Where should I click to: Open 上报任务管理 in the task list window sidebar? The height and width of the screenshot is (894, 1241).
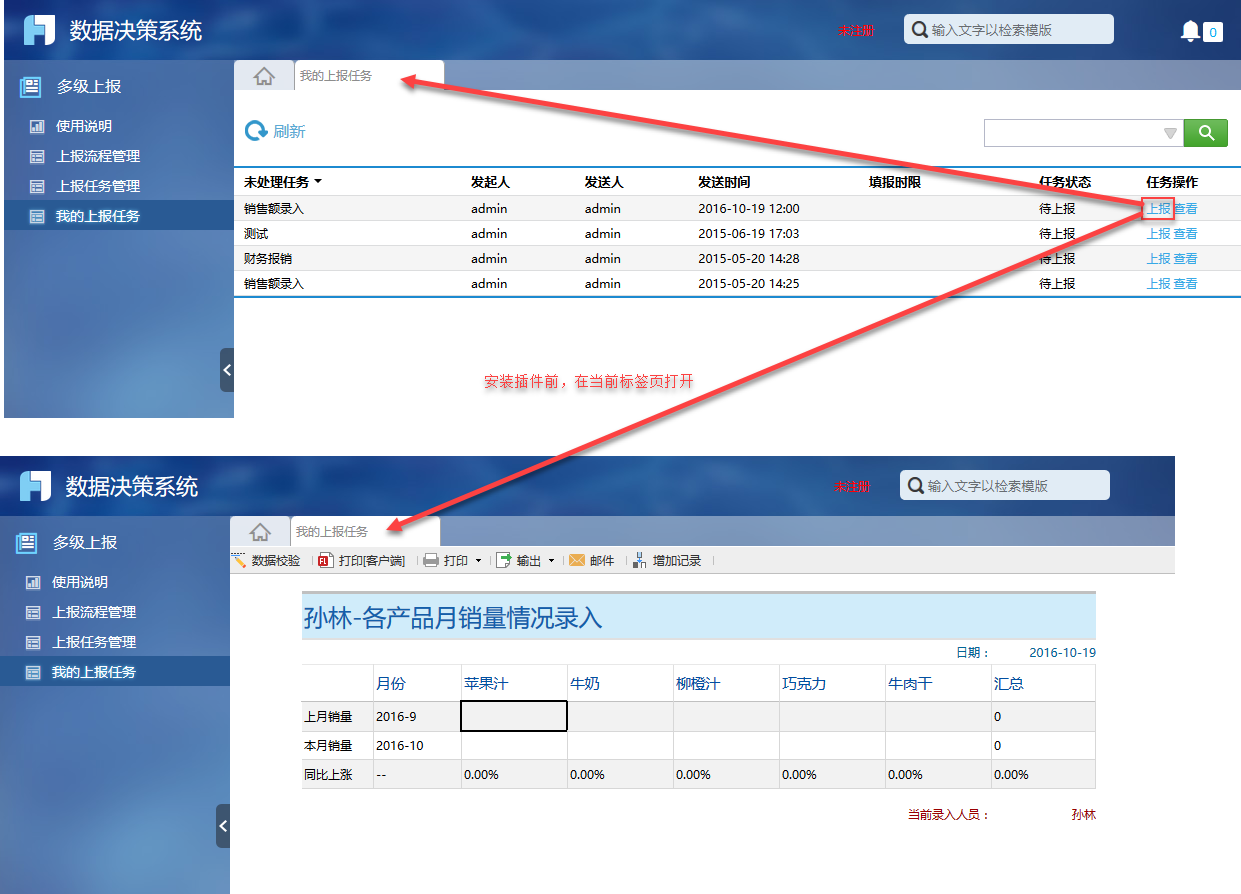click(x=98, y=186)
